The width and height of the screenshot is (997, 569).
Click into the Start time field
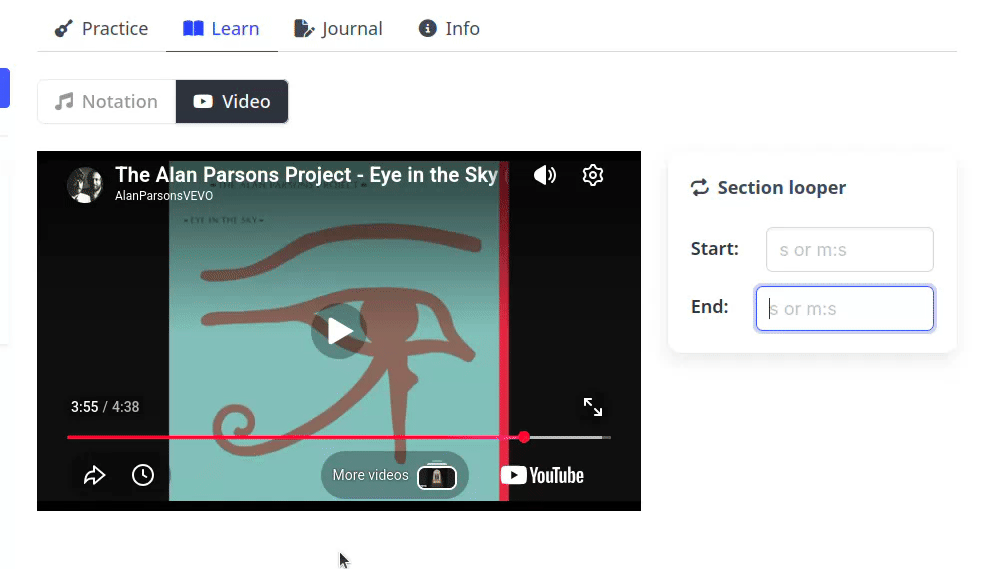[849, 250]
